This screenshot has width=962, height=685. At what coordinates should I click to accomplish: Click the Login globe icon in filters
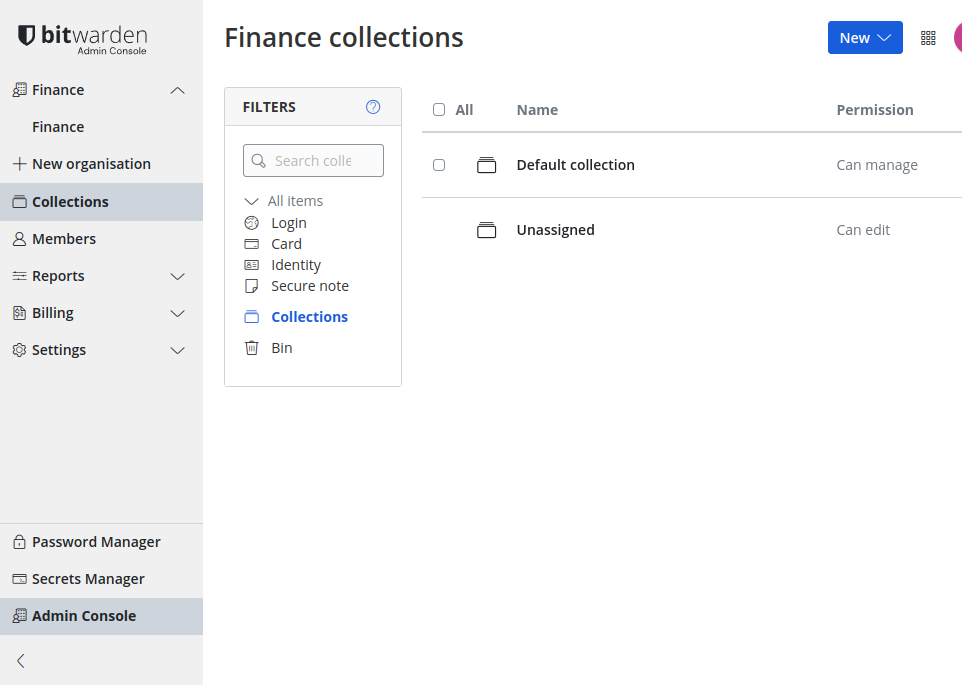[252, 223]
